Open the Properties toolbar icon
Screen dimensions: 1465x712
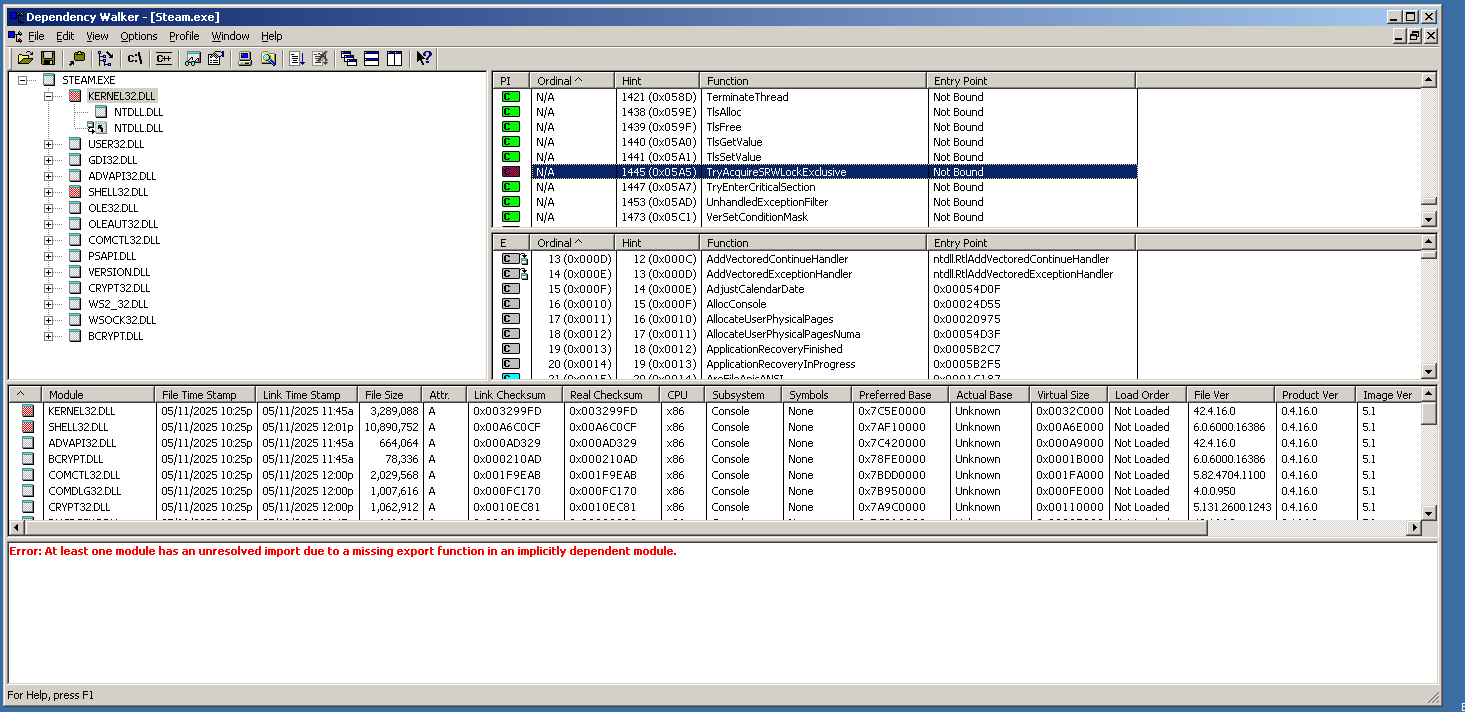pos(215,58)
